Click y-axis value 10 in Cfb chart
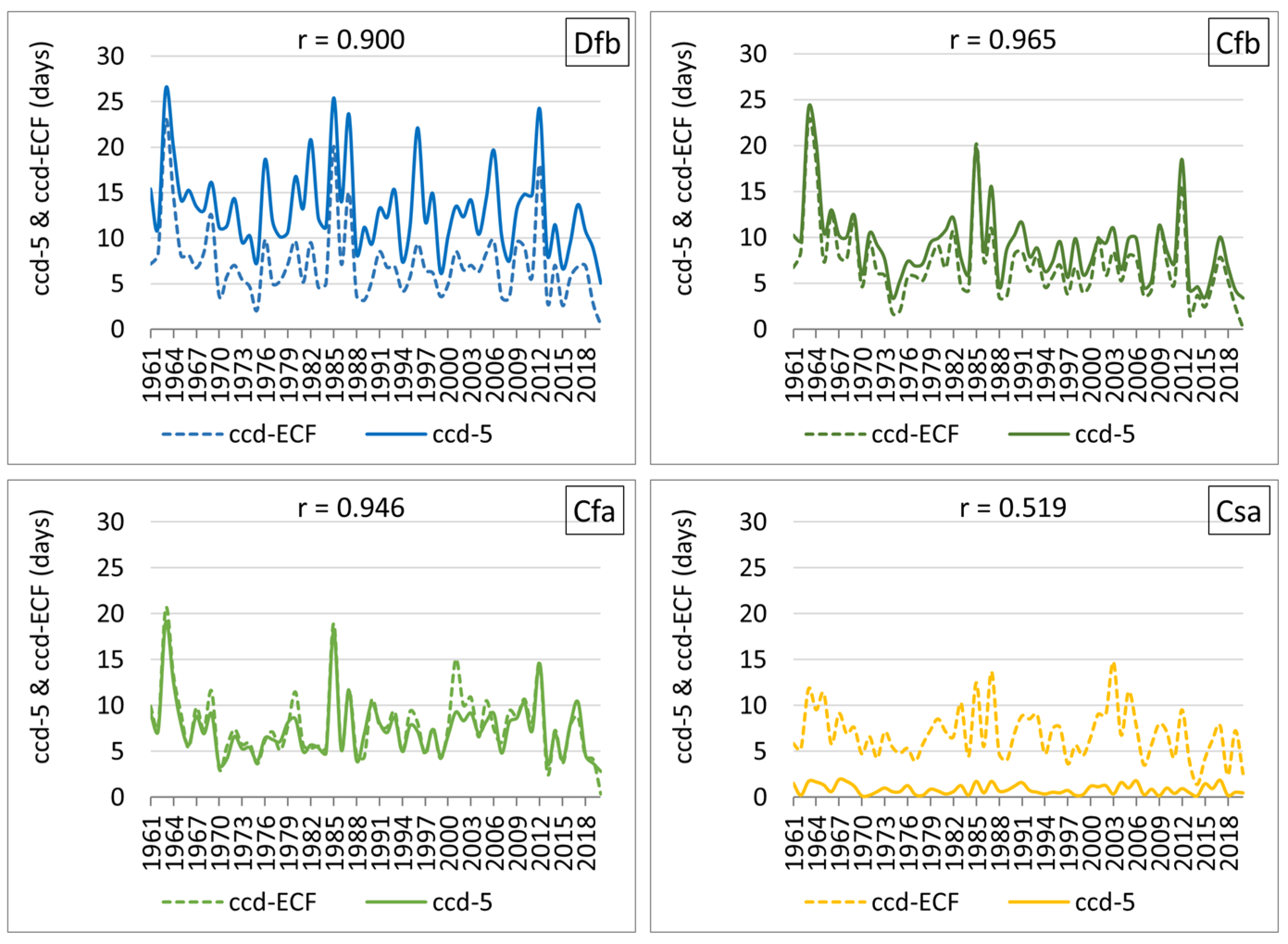 [x=753, y=237]
